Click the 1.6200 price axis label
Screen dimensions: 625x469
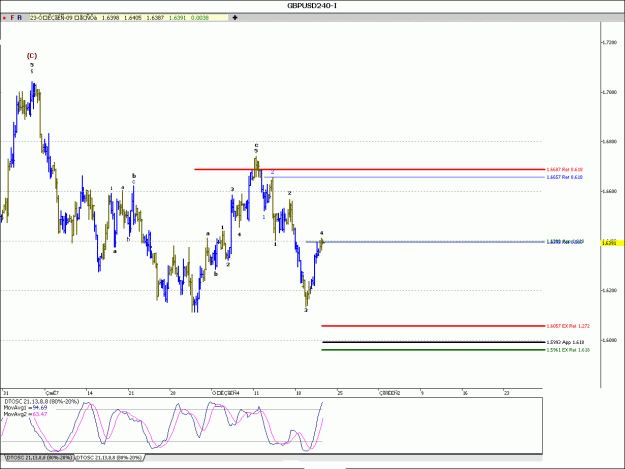(609, 290)
